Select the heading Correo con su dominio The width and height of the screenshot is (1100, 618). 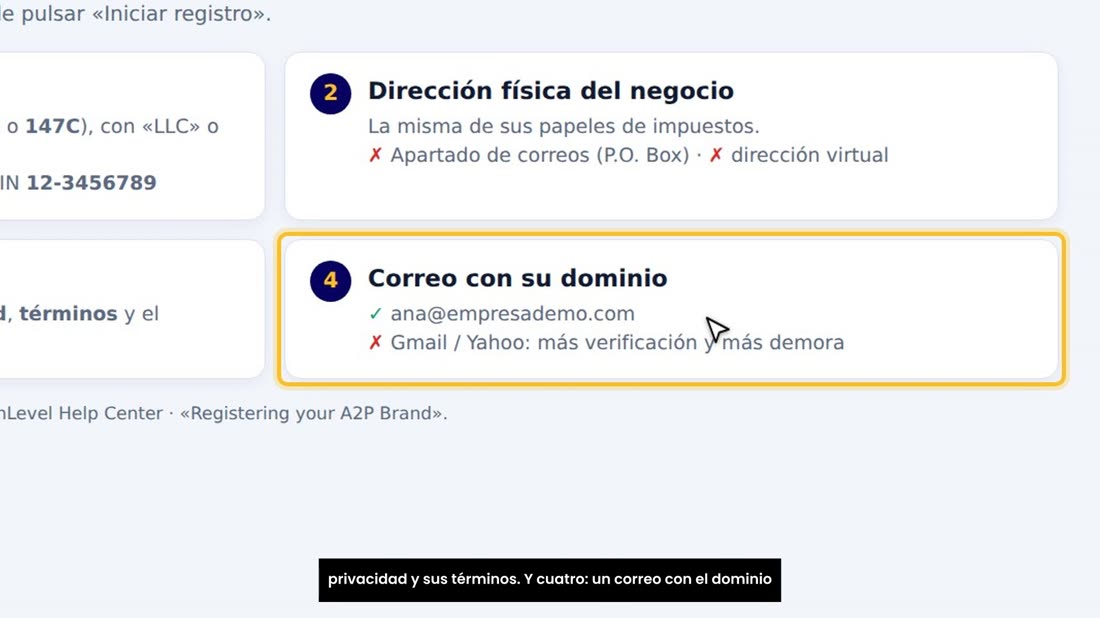(x=518, y=278)
